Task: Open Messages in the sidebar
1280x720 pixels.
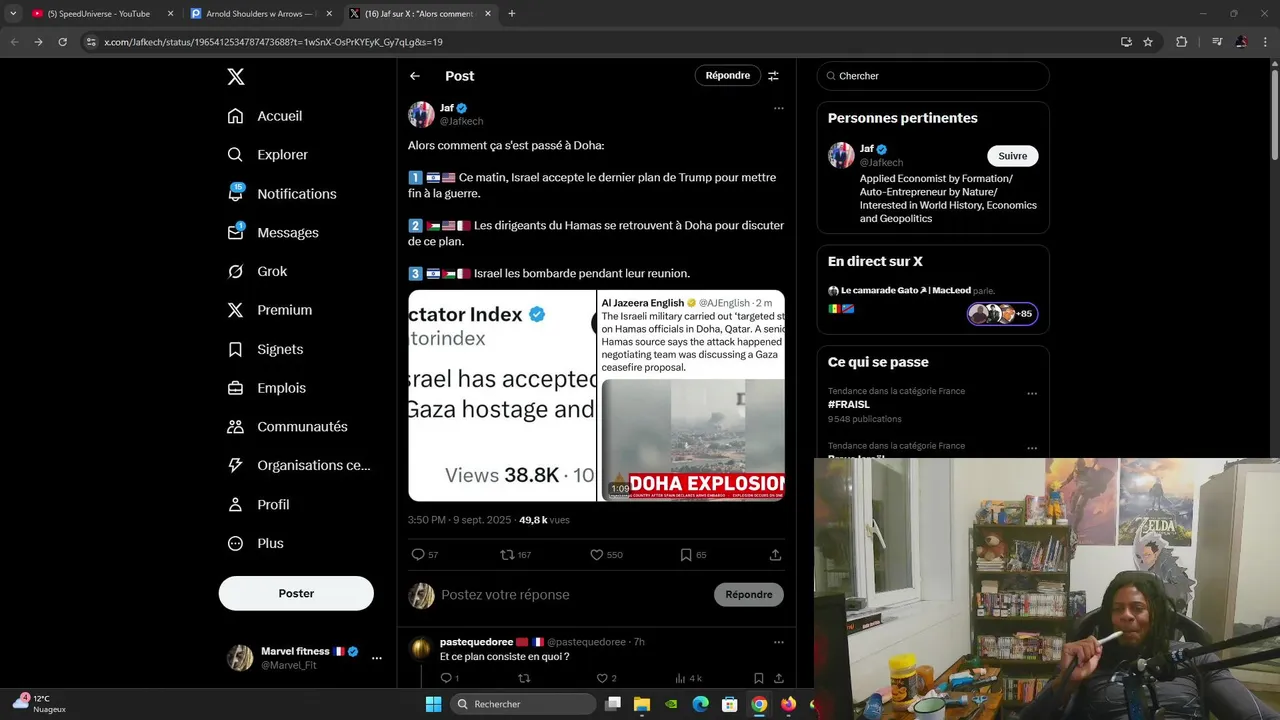Action: tap(273, 233)
